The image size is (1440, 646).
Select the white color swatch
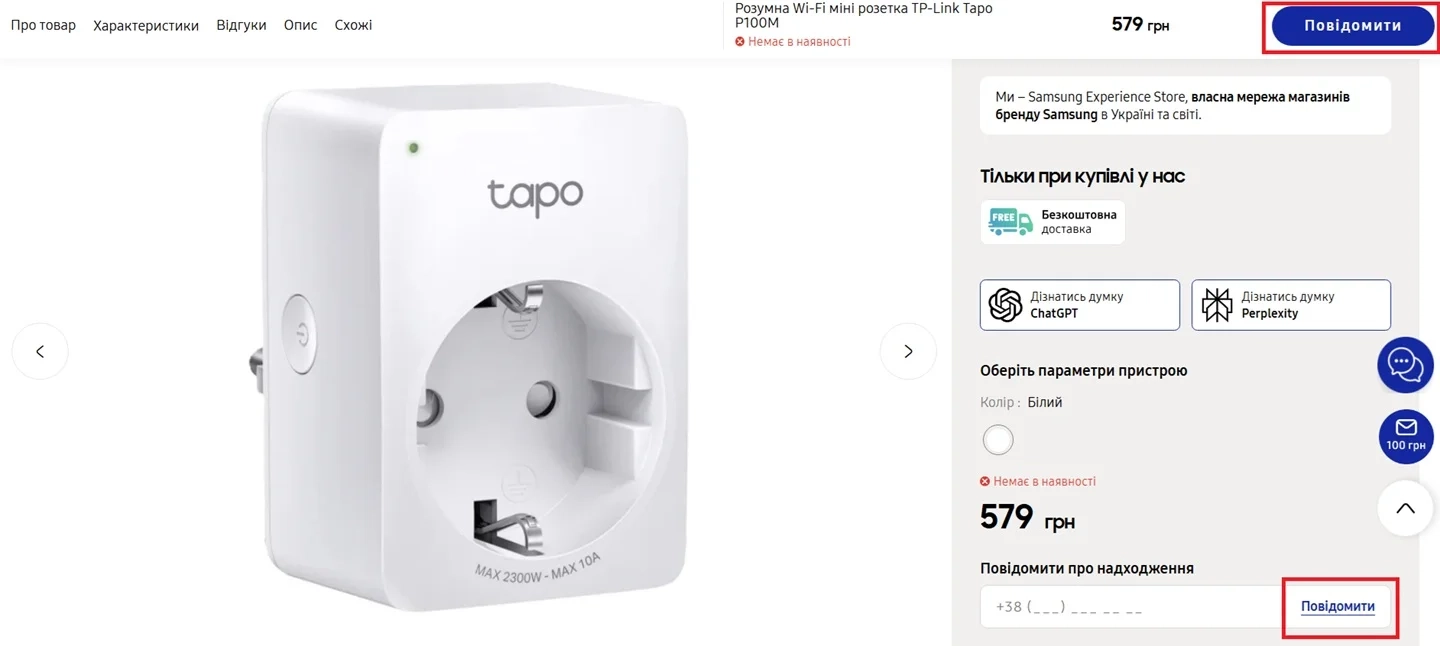(x=998, y=439)
